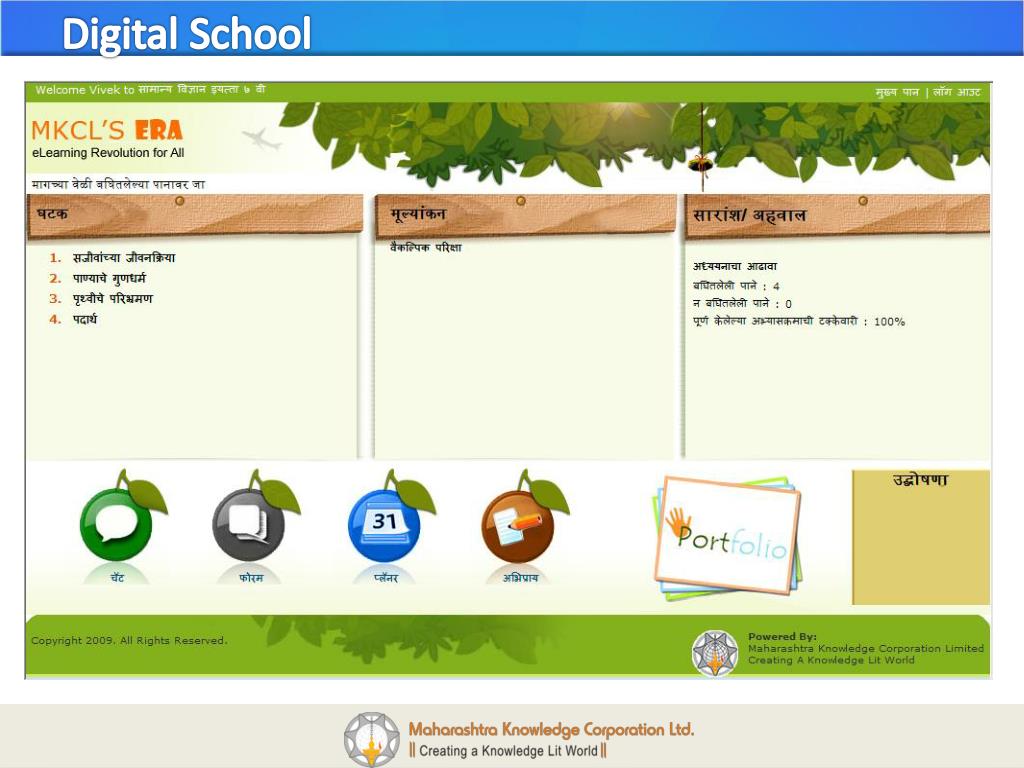
Task: Click 'Maharashtra Knowledge Corporation Limited' footer text
Action: tap(866, 648)
